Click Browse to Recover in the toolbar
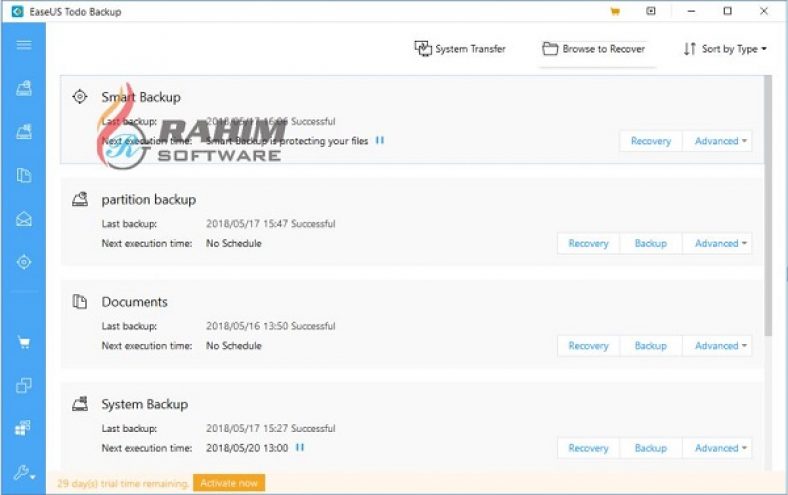Screen dimensions: 788x495 [x=594, y=49]
